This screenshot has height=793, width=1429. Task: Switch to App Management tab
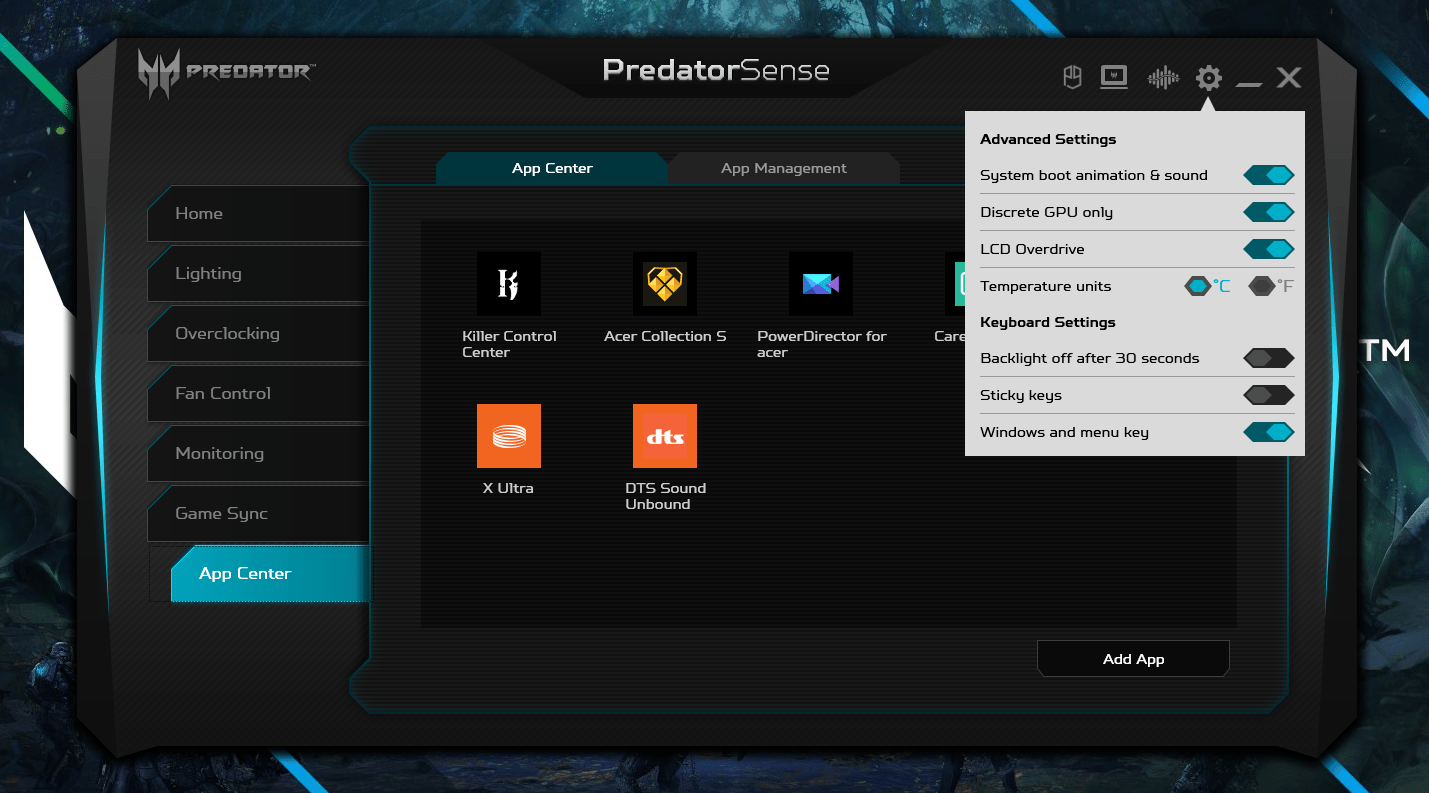pyautogui.click(x=783, y=168)
